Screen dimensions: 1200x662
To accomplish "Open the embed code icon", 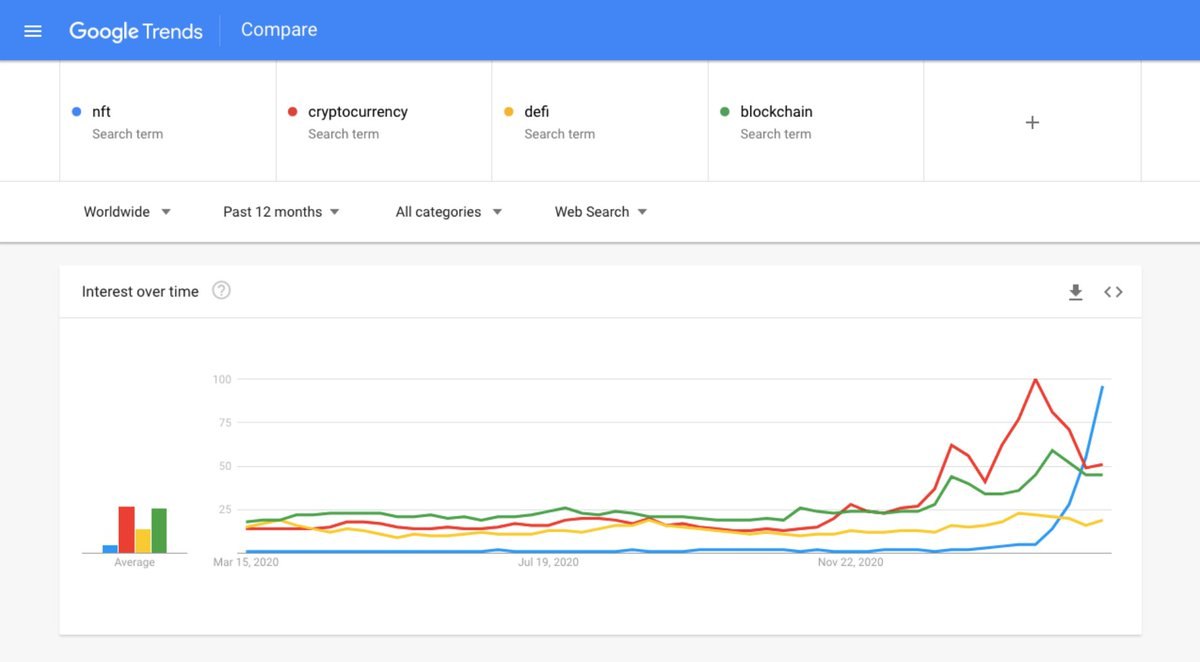I will point(1113,292).
